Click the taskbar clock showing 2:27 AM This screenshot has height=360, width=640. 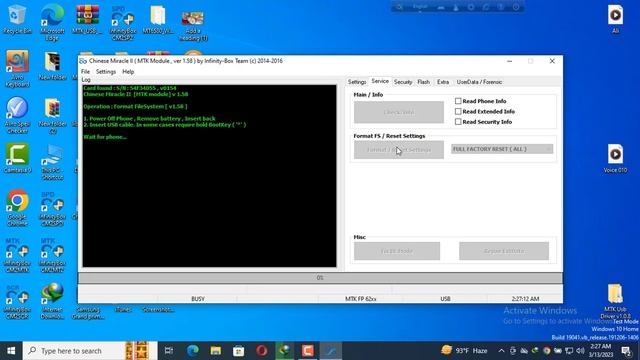click(600, 351)
